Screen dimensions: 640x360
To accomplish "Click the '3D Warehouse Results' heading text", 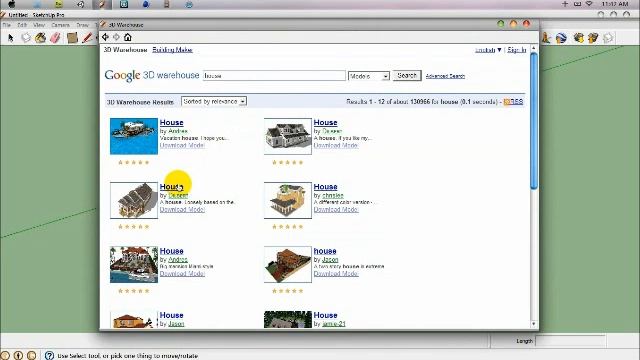I will [140, 102].
